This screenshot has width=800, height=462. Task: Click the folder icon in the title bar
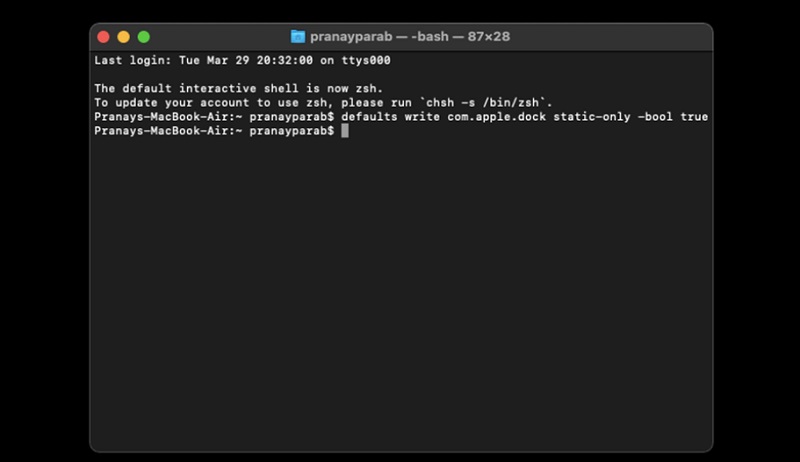(298, 37)
